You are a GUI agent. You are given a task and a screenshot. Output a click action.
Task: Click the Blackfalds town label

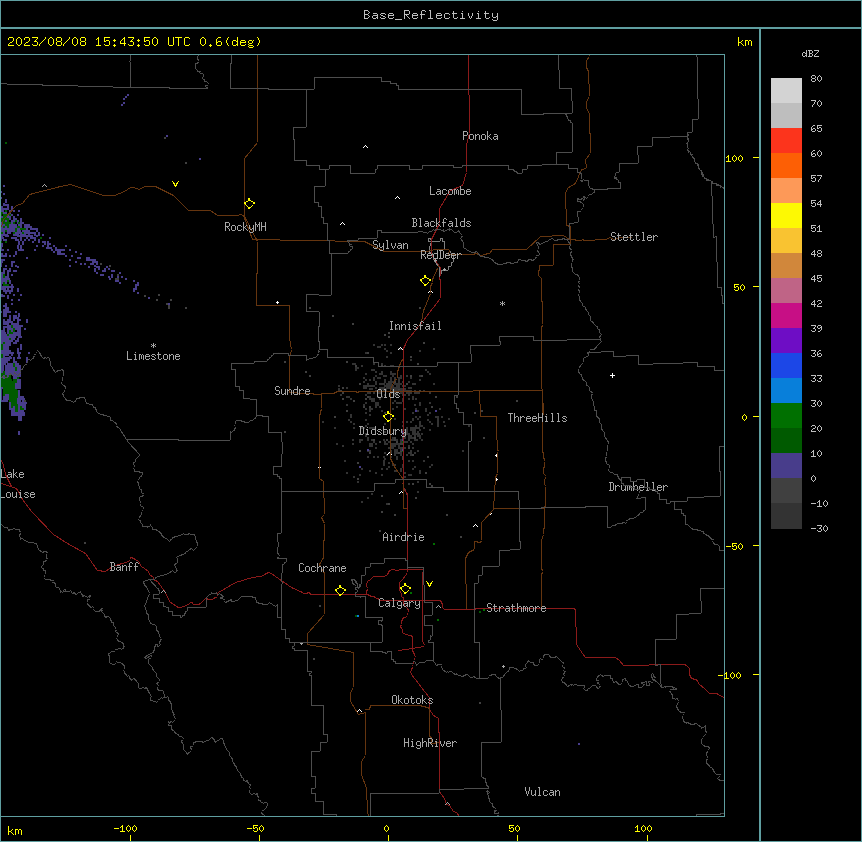pos(441,223)
